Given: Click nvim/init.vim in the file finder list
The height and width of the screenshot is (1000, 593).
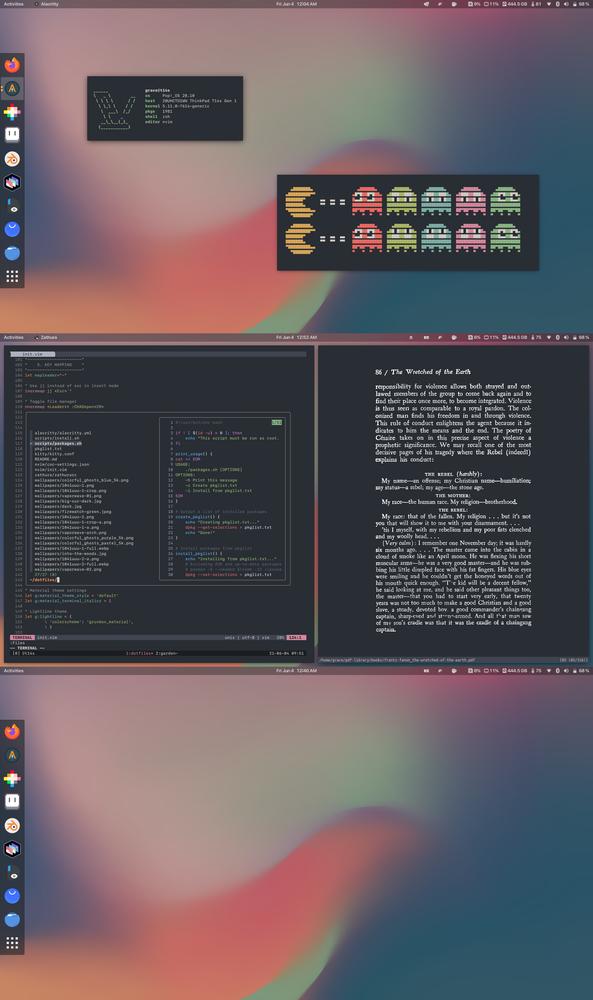Looking at the screenshot, I should (50, 469).
